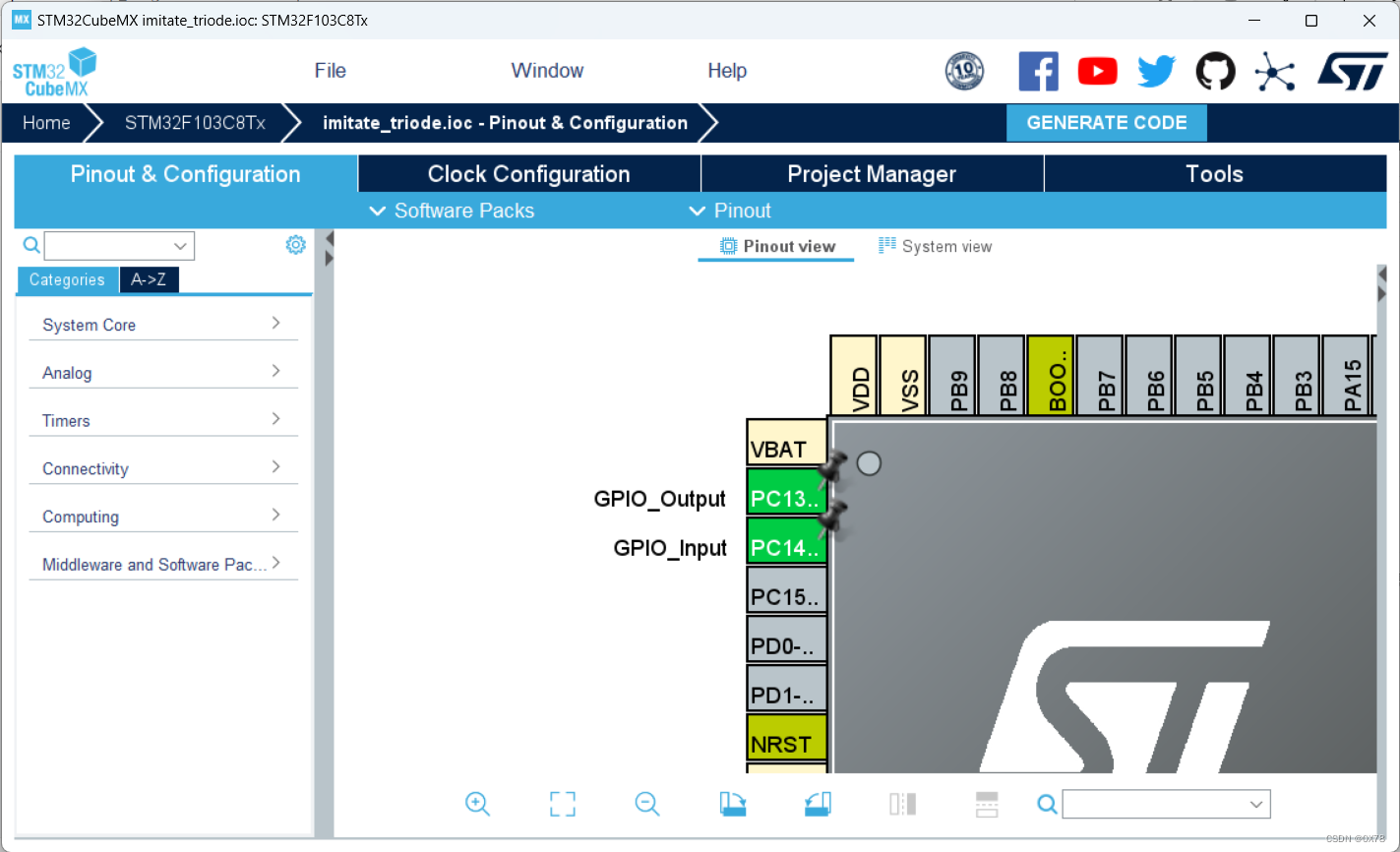Select the PA15 pin on chip
Viewport: 1400px width, 852px height.
[1346, 376]
